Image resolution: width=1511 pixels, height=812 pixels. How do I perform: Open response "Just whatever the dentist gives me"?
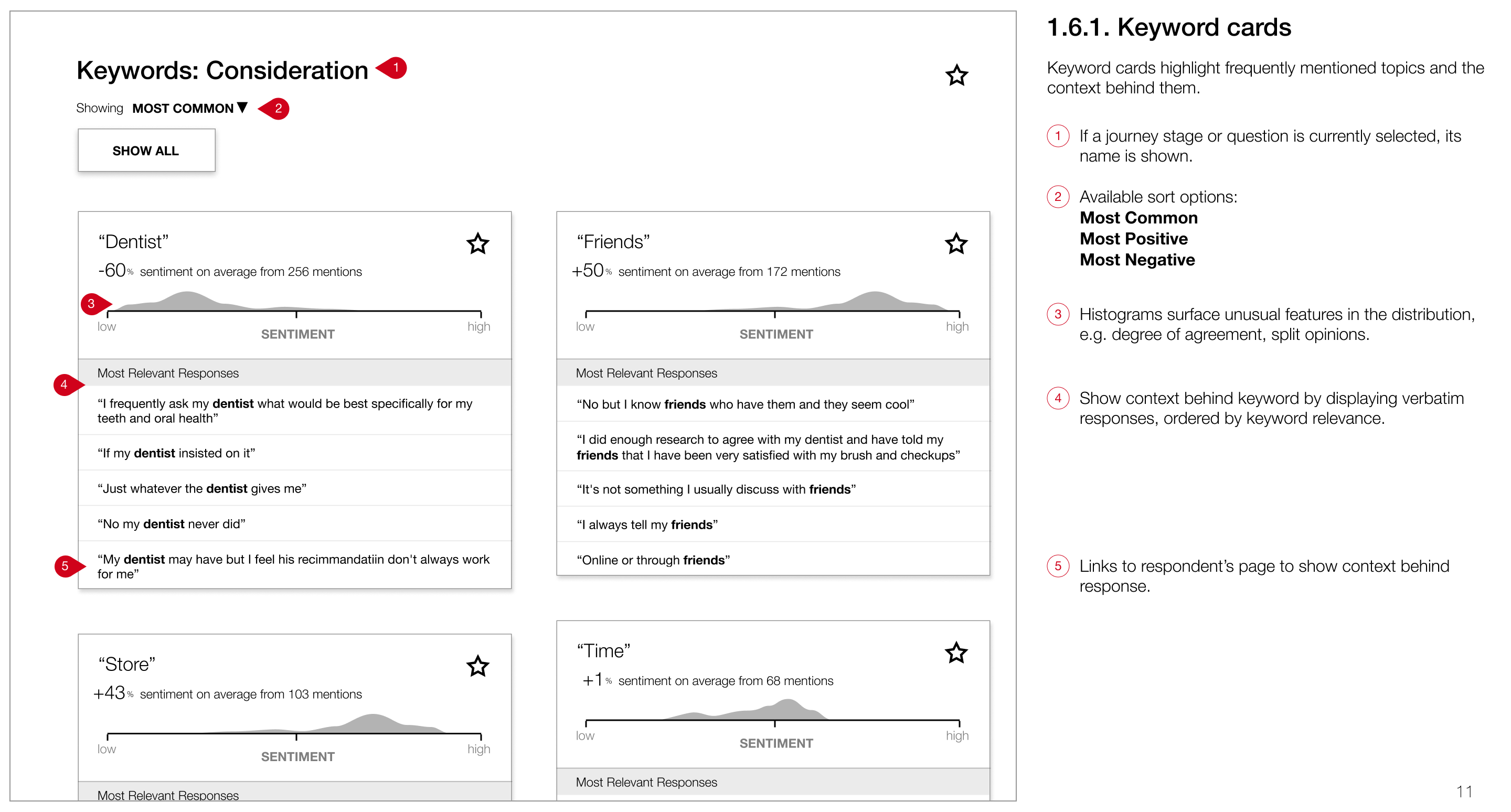click(x=294, y=488)
